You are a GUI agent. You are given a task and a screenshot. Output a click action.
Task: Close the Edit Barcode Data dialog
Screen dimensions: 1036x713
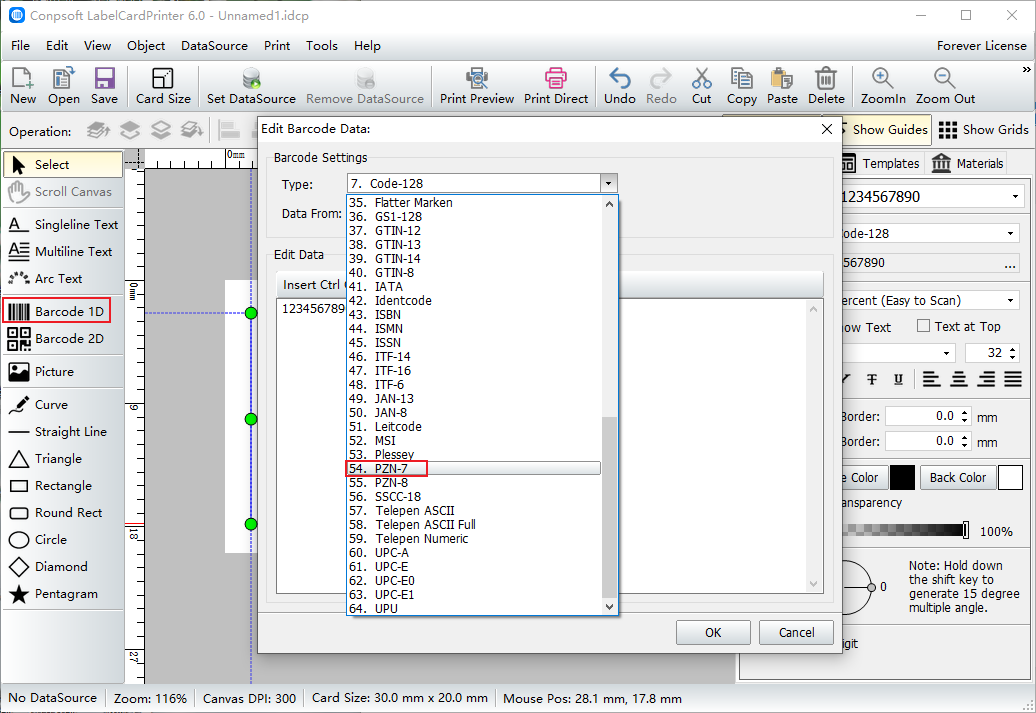tap(827, 129)
